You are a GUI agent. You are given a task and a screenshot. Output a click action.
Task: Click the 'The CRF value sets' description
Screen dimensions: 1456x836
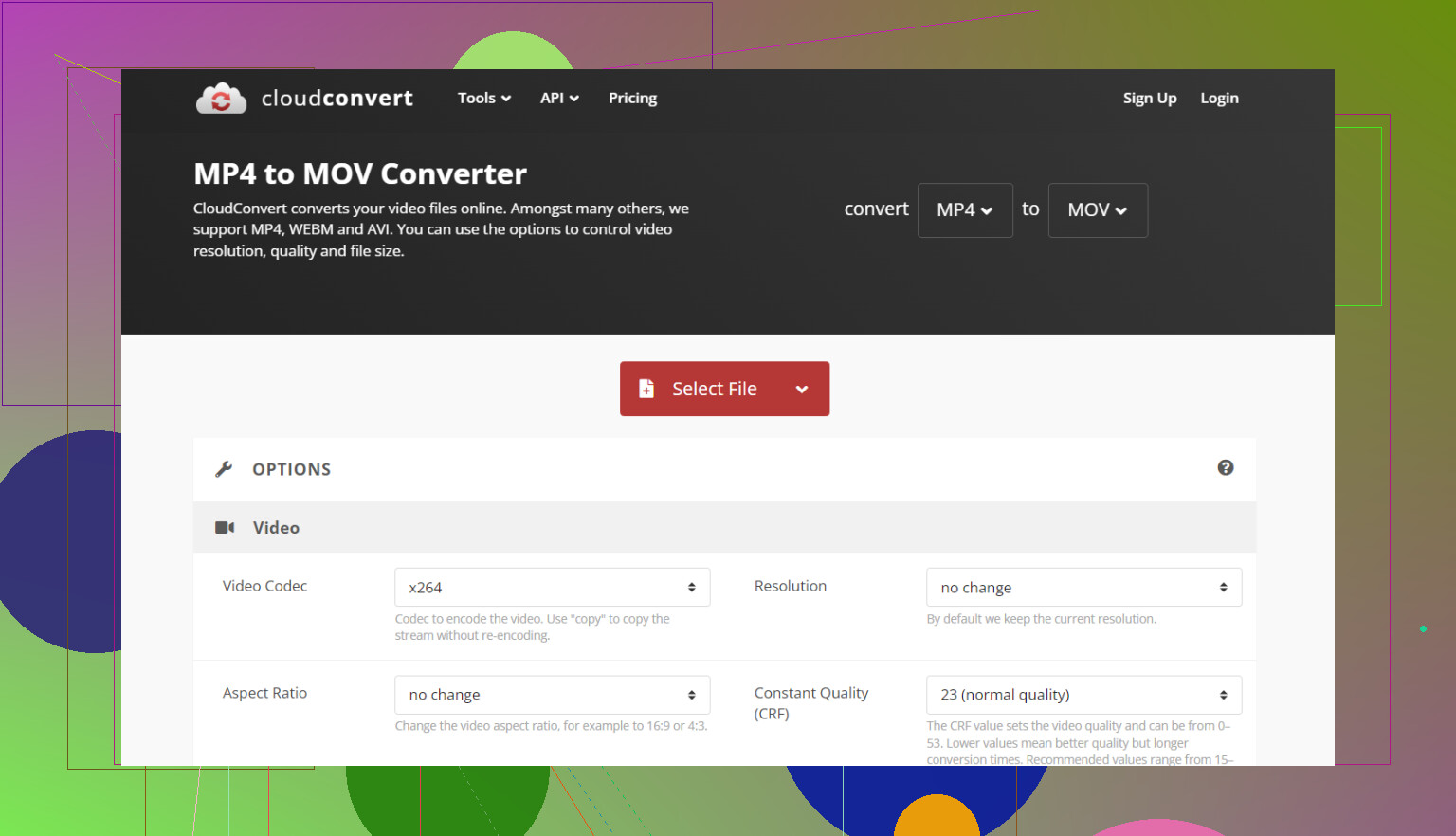click(x=1080, y=742)
